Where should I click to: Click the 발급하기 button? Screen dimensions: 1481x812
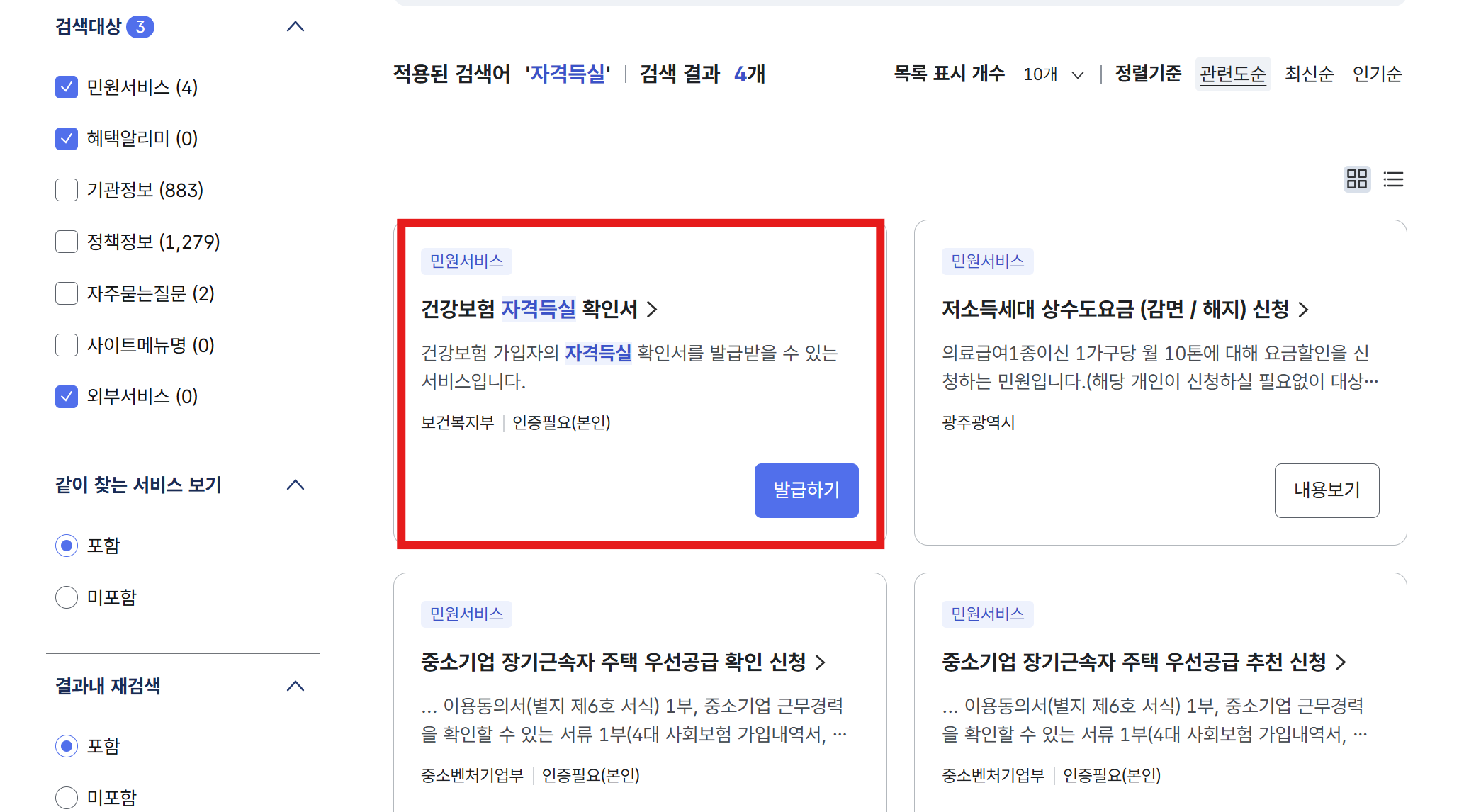pyautogui.click(x=806, y=490)
